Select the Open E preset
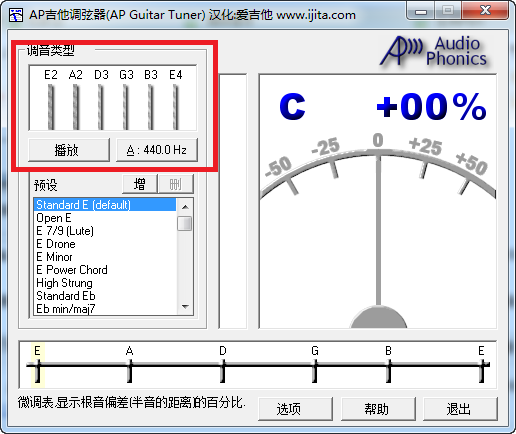 pyautogui.click(x=105, y=218)
